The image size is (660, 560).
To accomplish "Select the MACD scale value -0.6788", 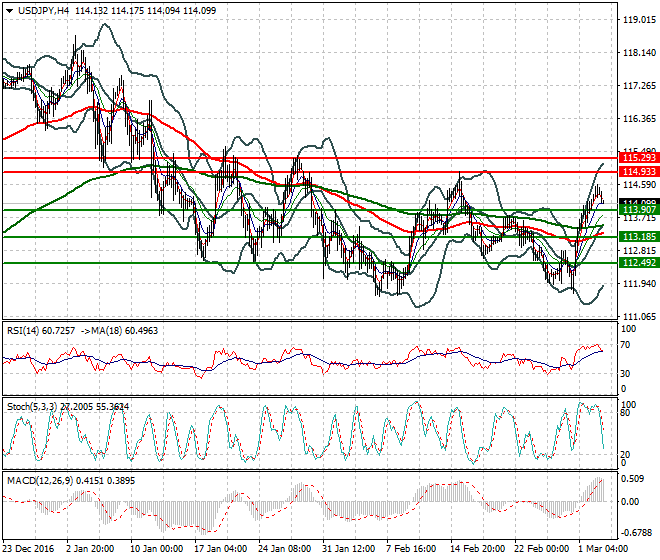I will 636,533.
